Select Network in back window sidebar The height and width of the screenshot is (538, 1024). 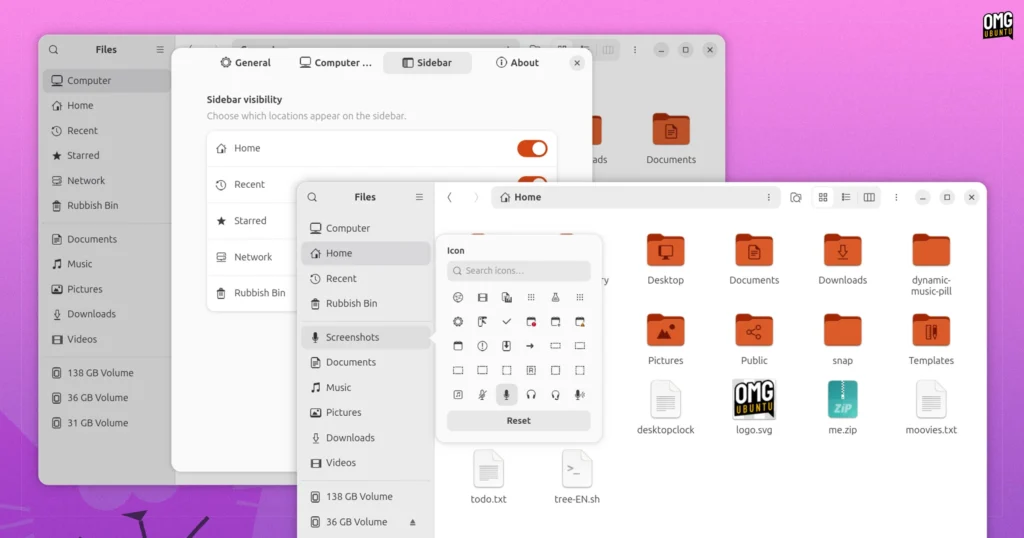click(107, 181)
